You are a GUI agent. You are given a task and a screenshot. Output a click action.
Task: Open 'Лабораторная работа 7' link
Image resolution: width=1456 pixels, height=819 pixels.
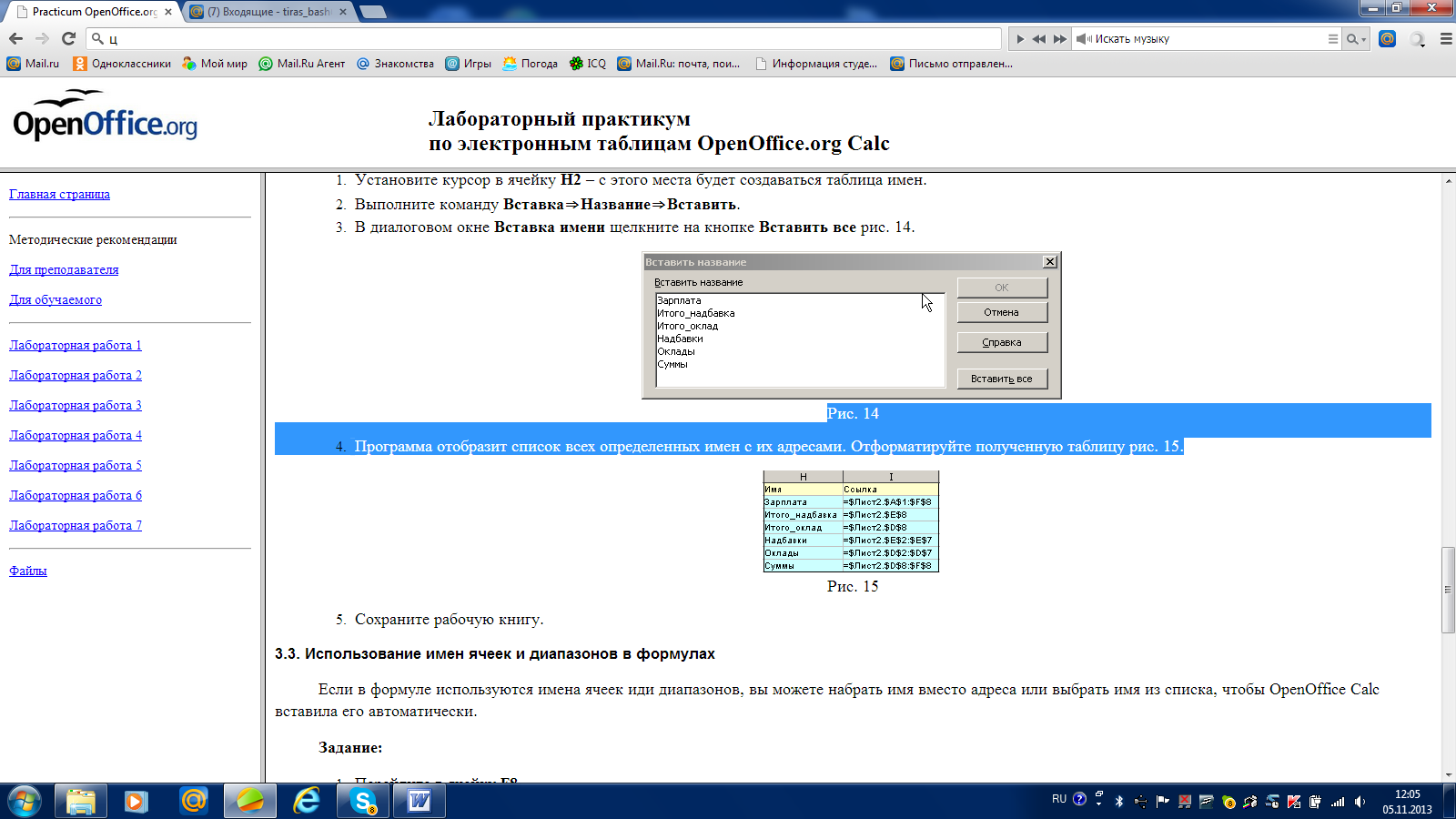[76, 525]
